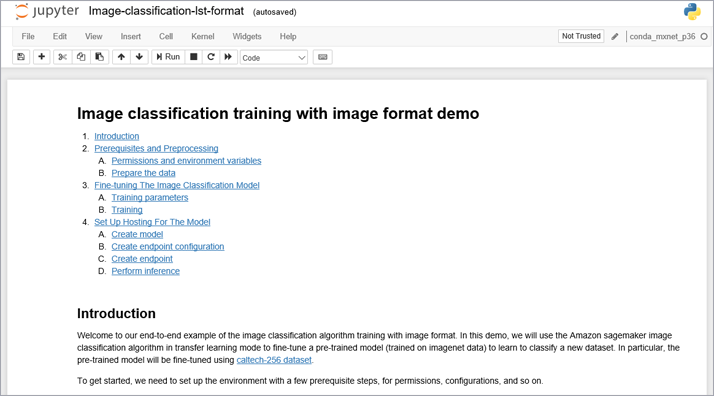The height and width of the screenshot is (396, 714).
Task: Open the command palette keyboard icon
Action: click(322, 57)
